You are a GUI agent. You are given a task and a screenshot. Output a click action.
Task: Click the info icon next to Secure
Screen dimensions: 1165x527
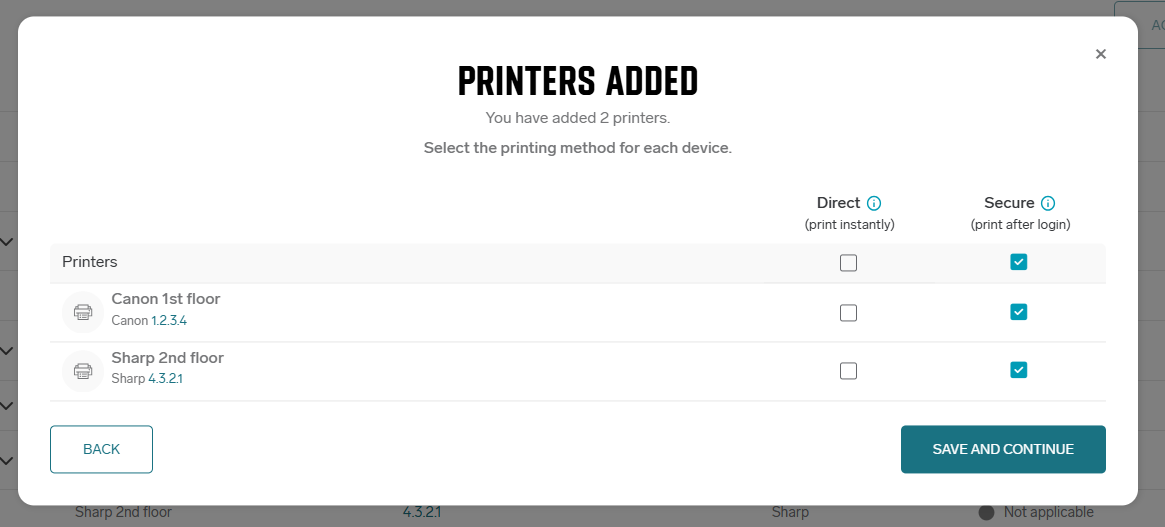pyautogui.click(x=1048, y=203)
